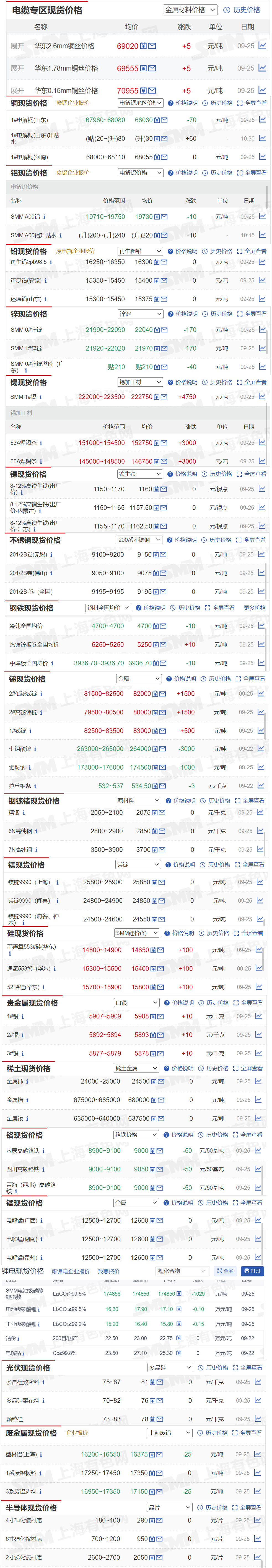Open trend chart for 七钼酸铵

coord(261,749)
